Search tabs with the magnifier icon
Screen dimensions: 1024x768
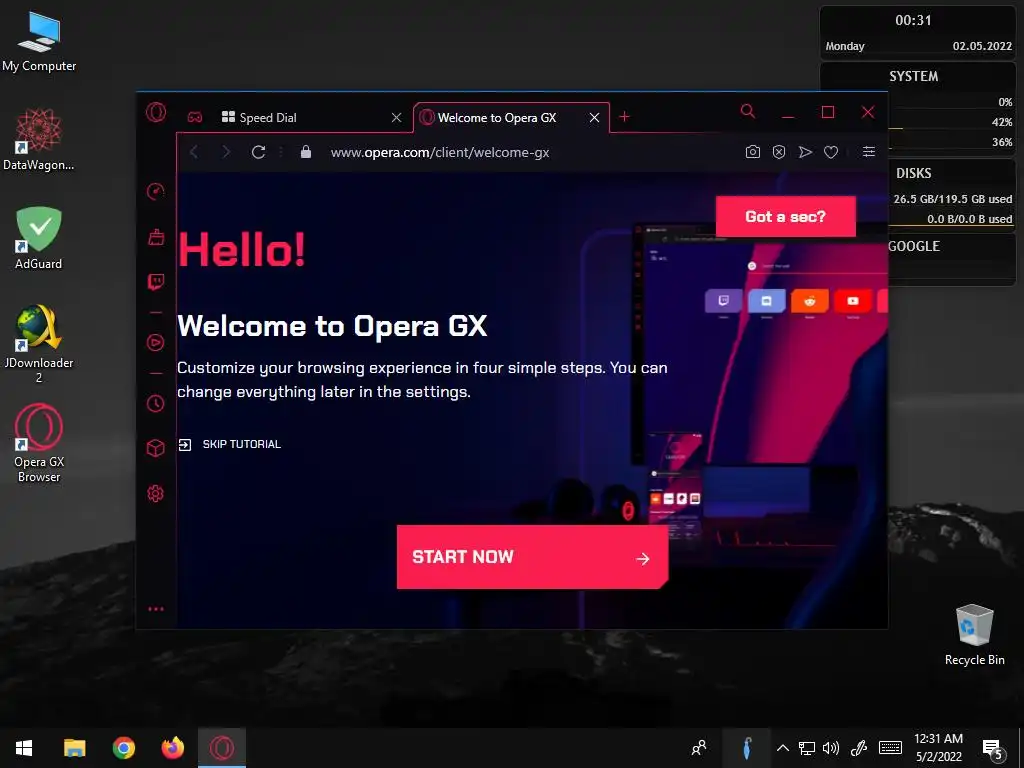[748, 112]
